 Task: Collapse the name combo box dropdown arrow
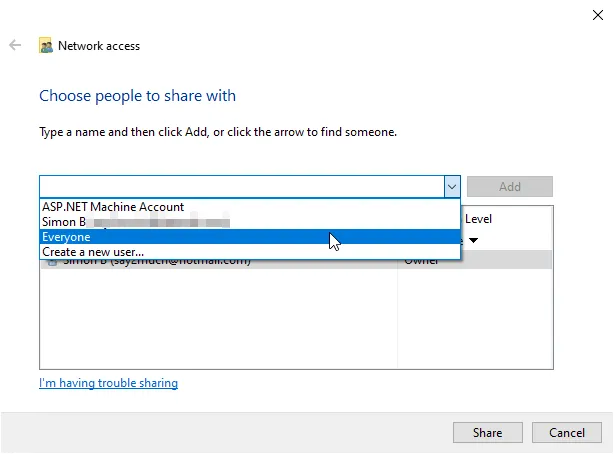(452, 186)
